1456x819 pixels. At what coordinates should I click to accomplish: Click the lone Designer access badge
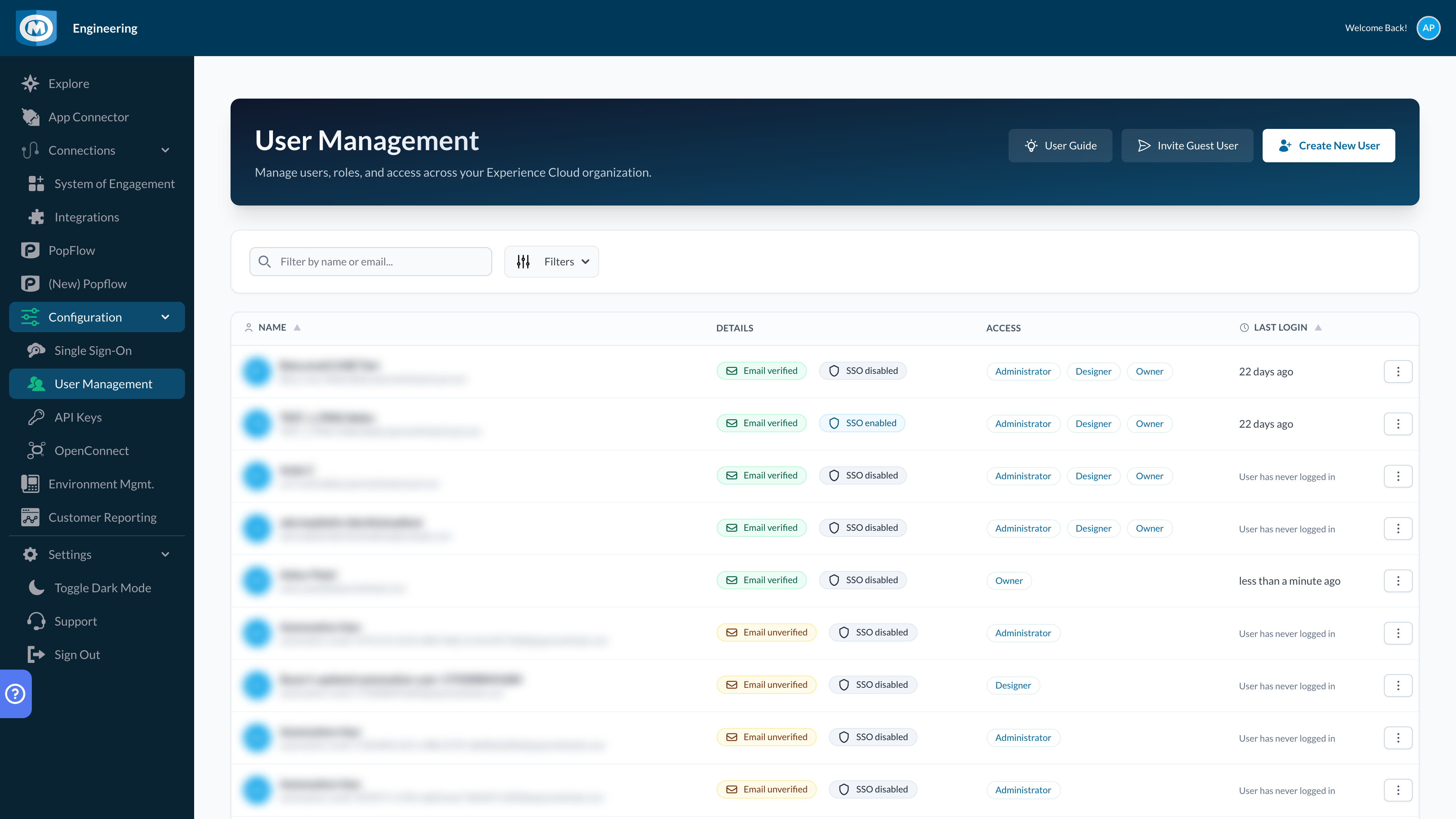point(1013,686)
